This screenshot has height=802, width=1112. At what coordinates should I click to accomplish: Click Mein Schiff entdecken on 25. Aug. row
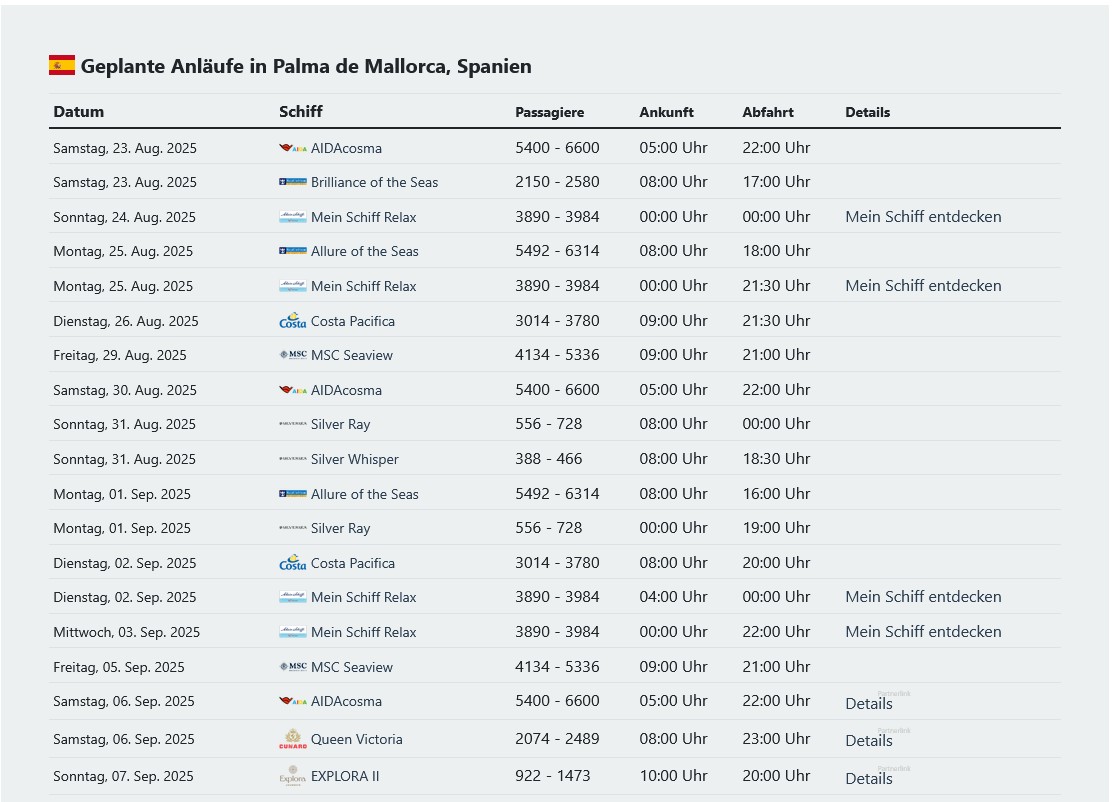tap(923, 286)
